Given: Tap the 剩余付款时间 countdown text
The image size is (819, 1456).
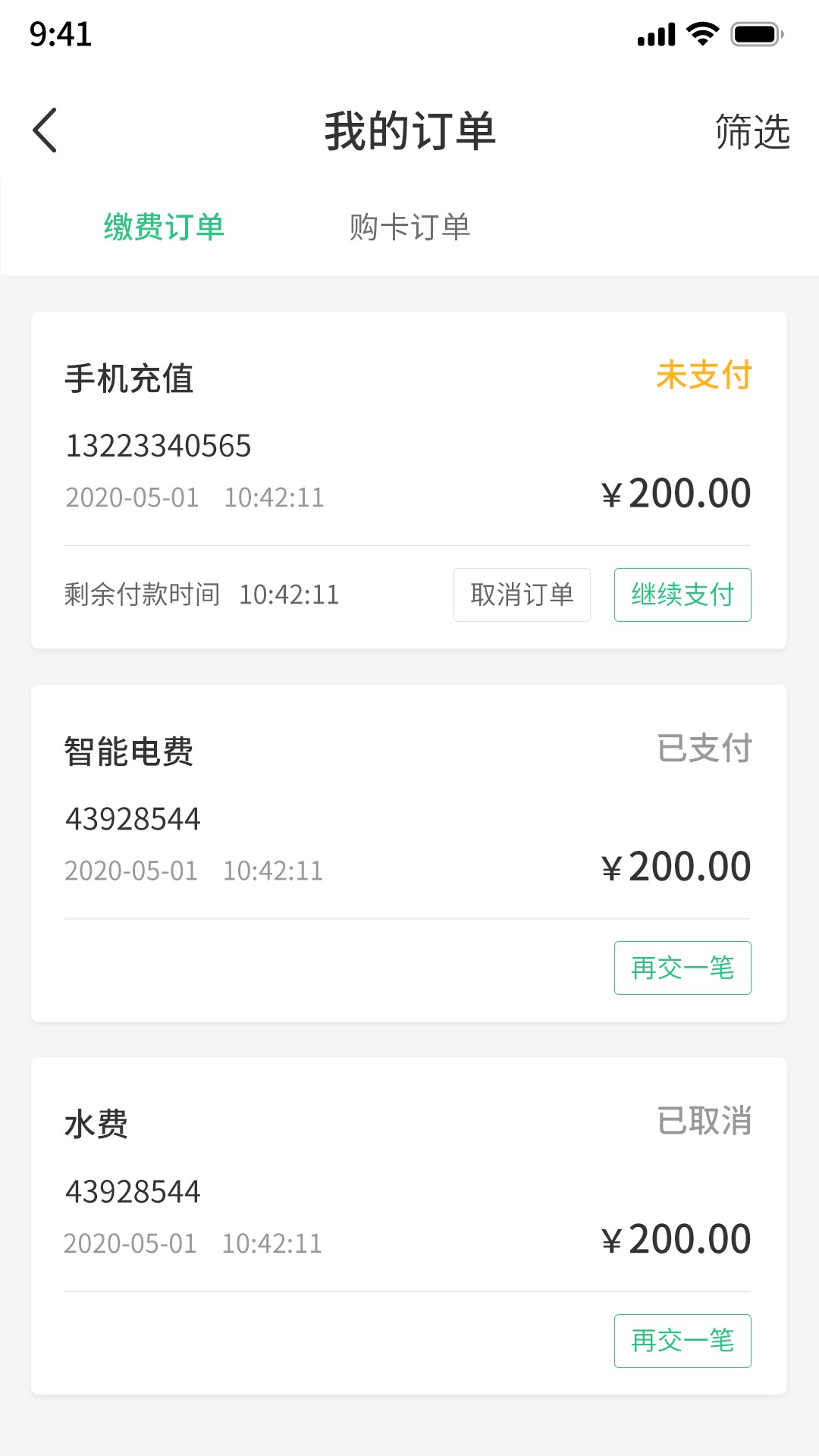Looking at the screenshot, I should tap(202, 595).
